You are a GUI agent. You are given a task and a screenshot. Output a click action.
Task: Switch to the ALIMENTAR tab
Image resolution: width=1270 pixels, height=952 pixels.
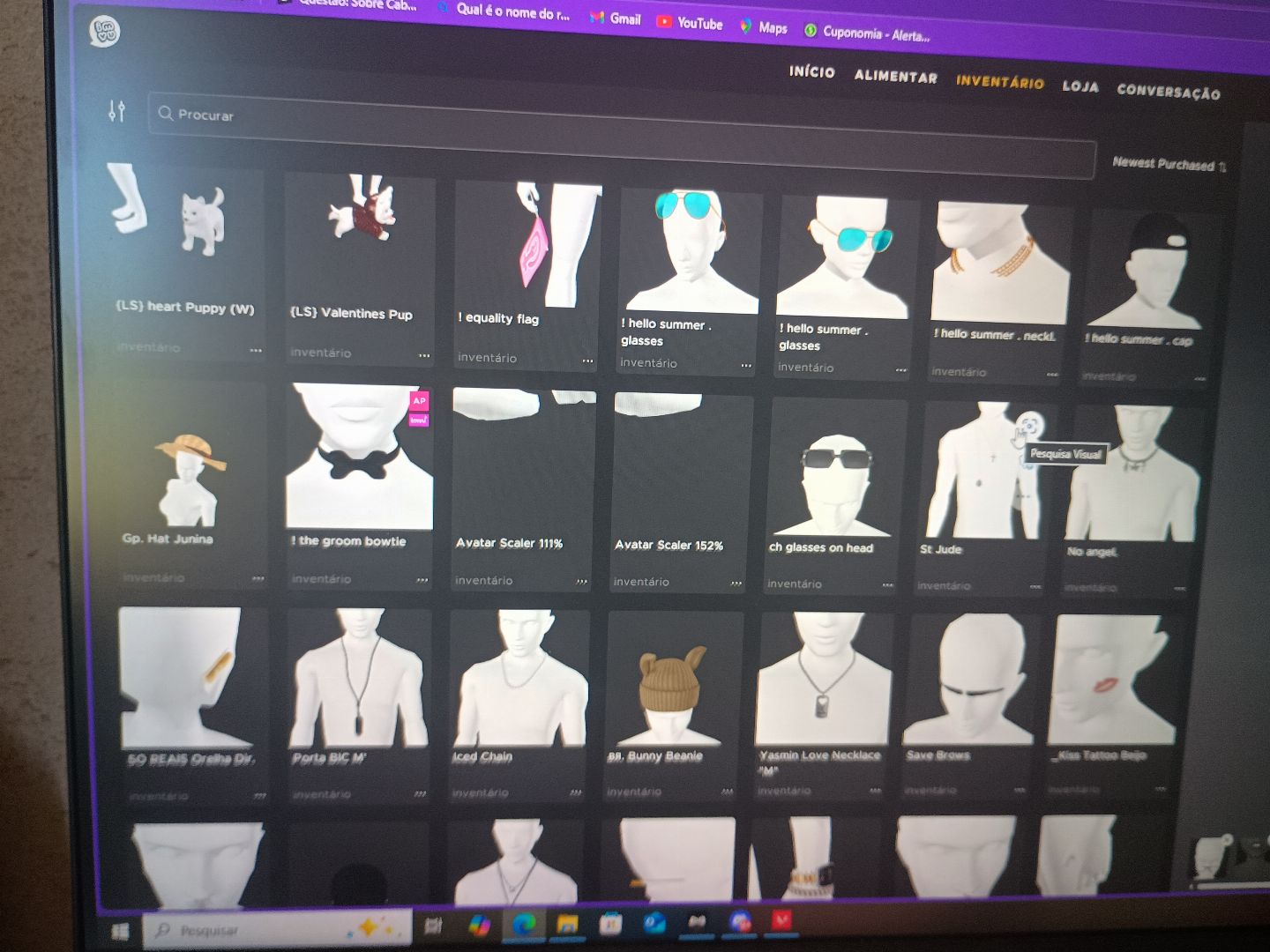[895, 76]
